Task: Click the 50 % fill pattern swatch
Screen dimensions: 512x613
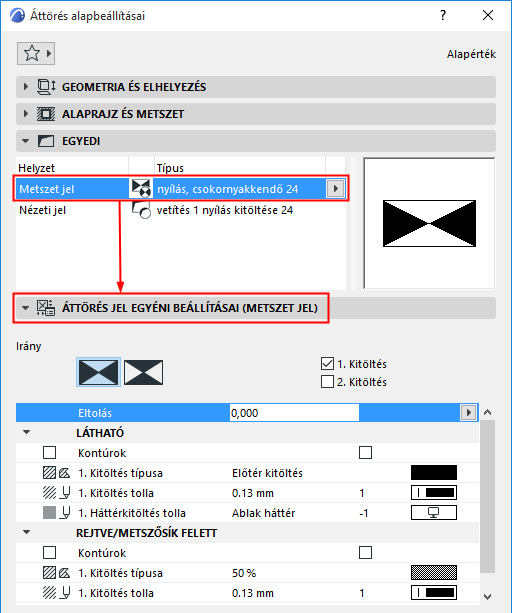Action: [433, 573]
